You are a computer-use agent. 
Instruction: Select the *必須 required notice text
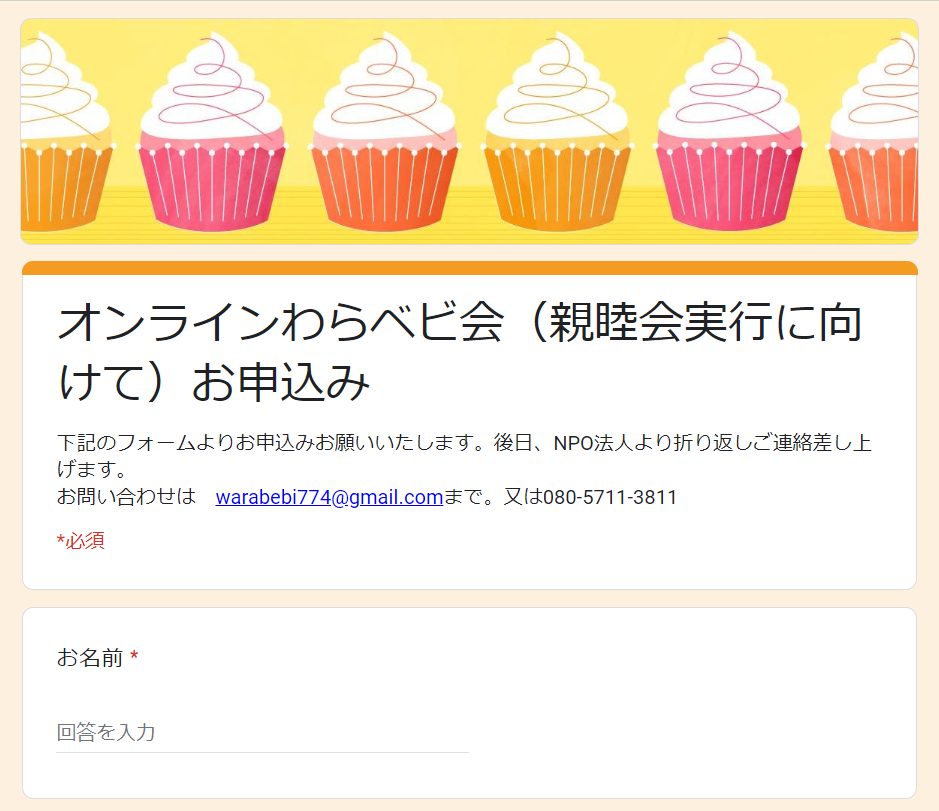point(81,540)
